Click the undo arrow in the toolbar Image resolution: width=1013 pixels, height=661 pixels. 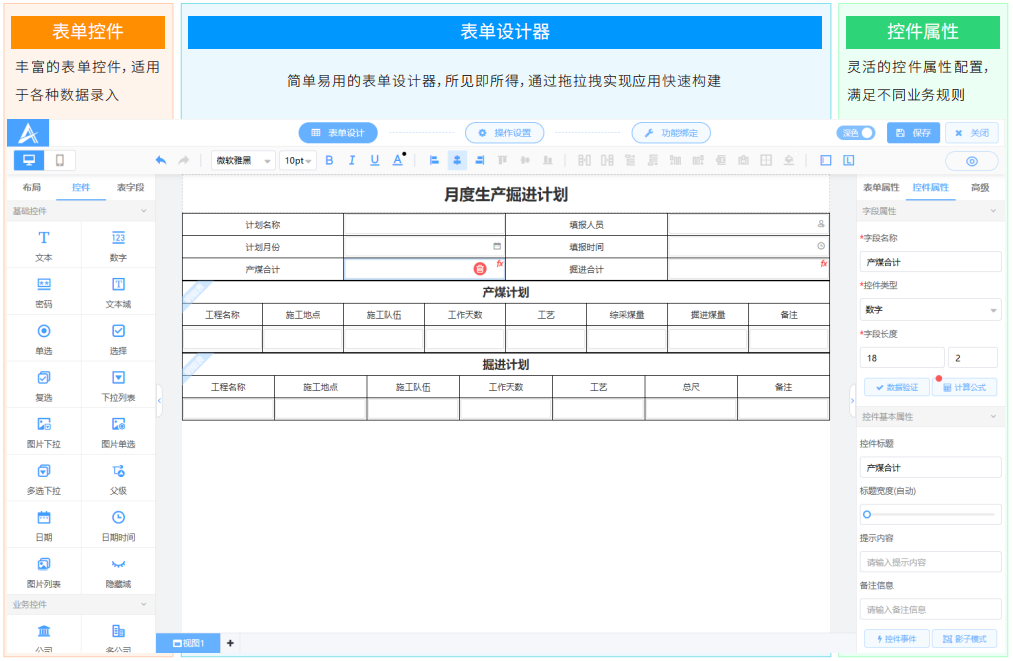(161, 160)
